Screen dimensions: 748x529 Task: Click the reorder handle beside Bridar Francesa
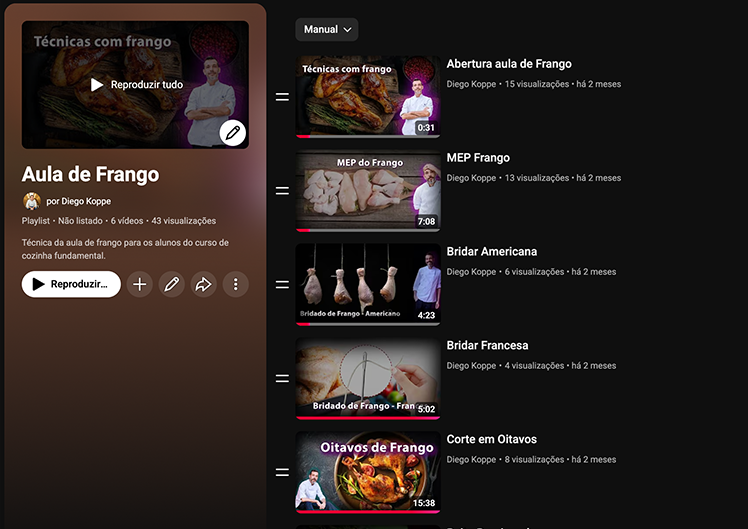click(282, 378)
